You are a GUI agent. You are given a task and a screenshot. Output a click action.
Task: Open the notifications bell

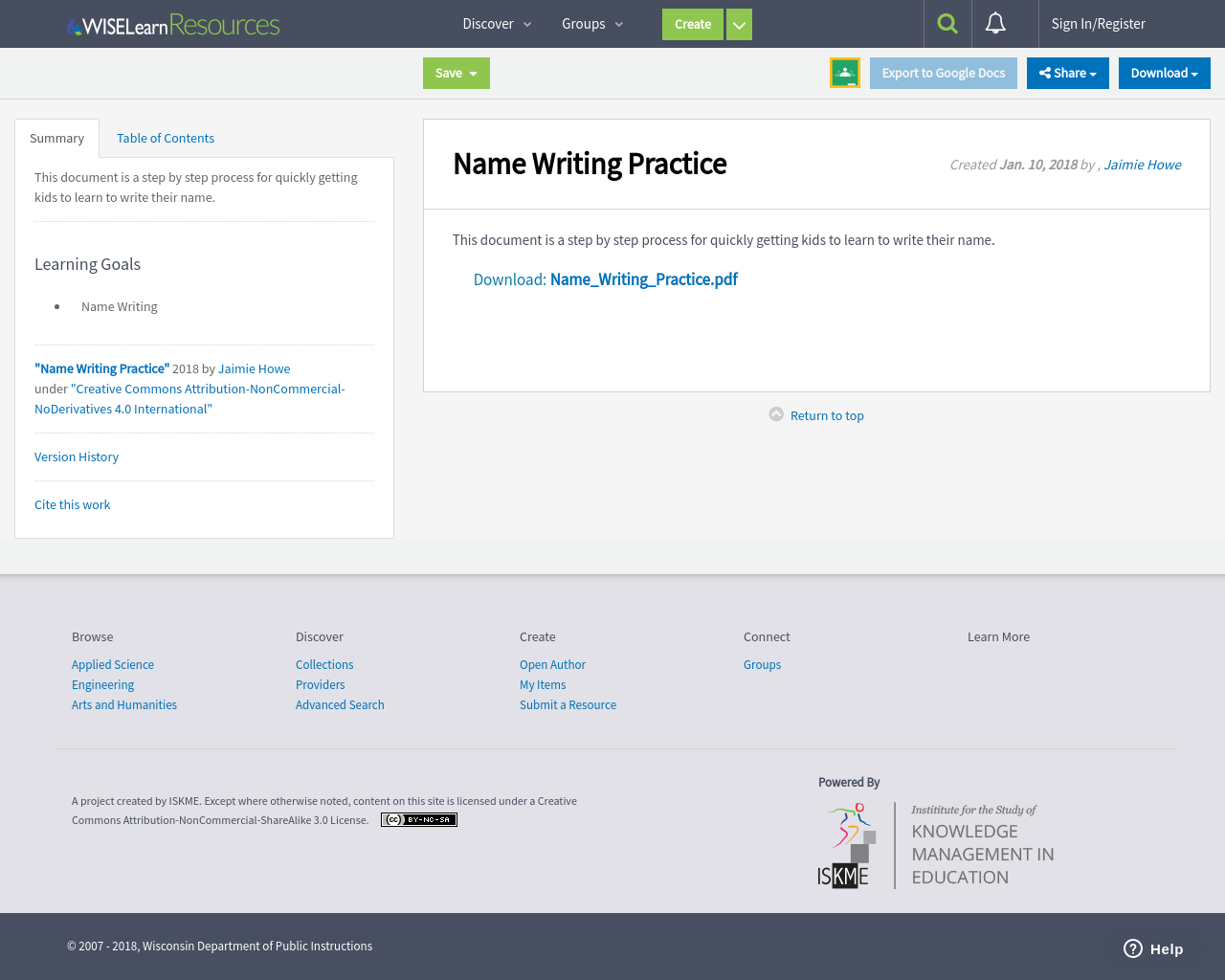[x=995, y=24]
